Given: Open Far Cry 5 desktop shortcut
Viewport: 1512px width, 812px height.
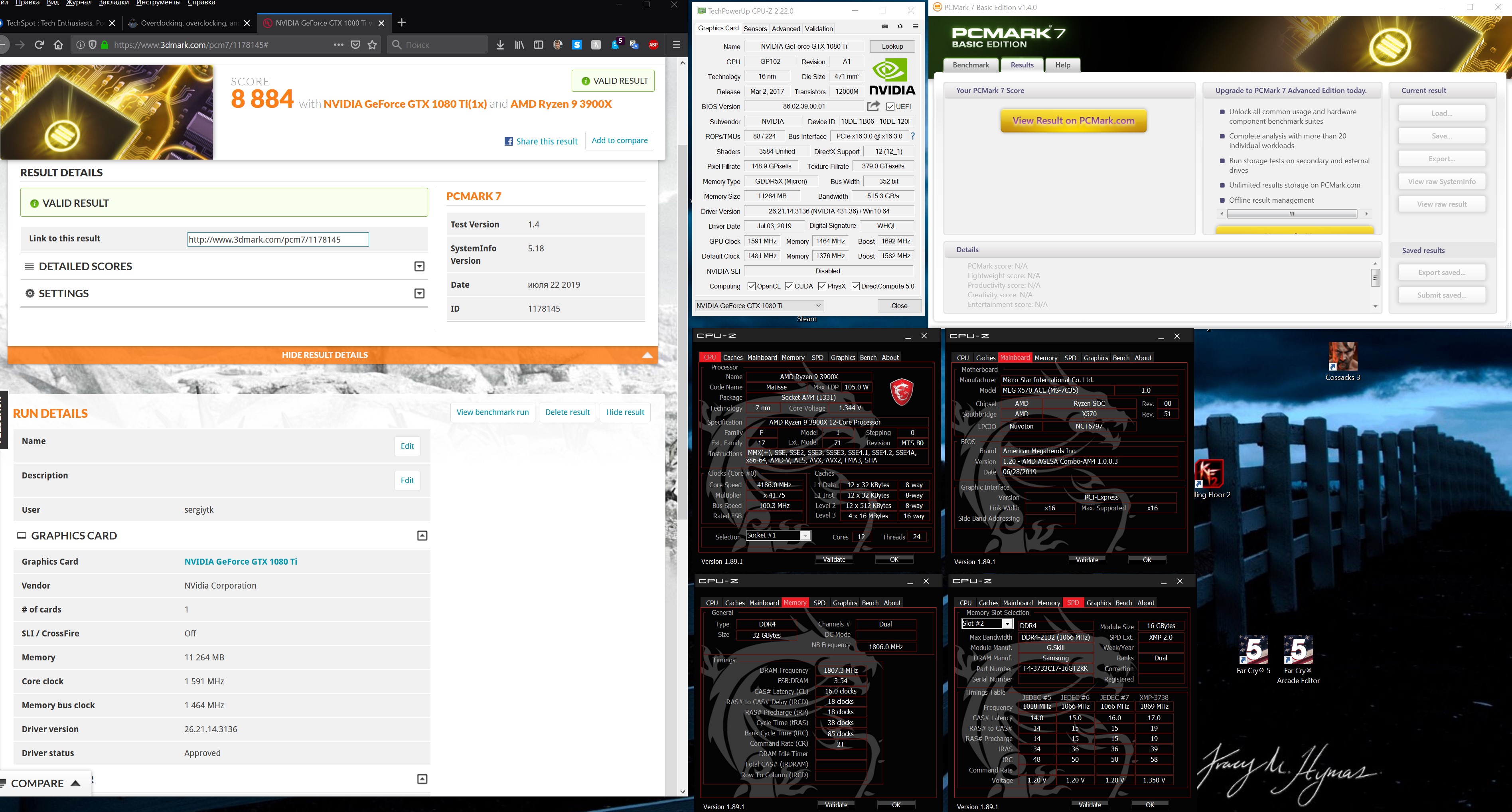Looking at the screenshot, I should (x=1254, y=655).
